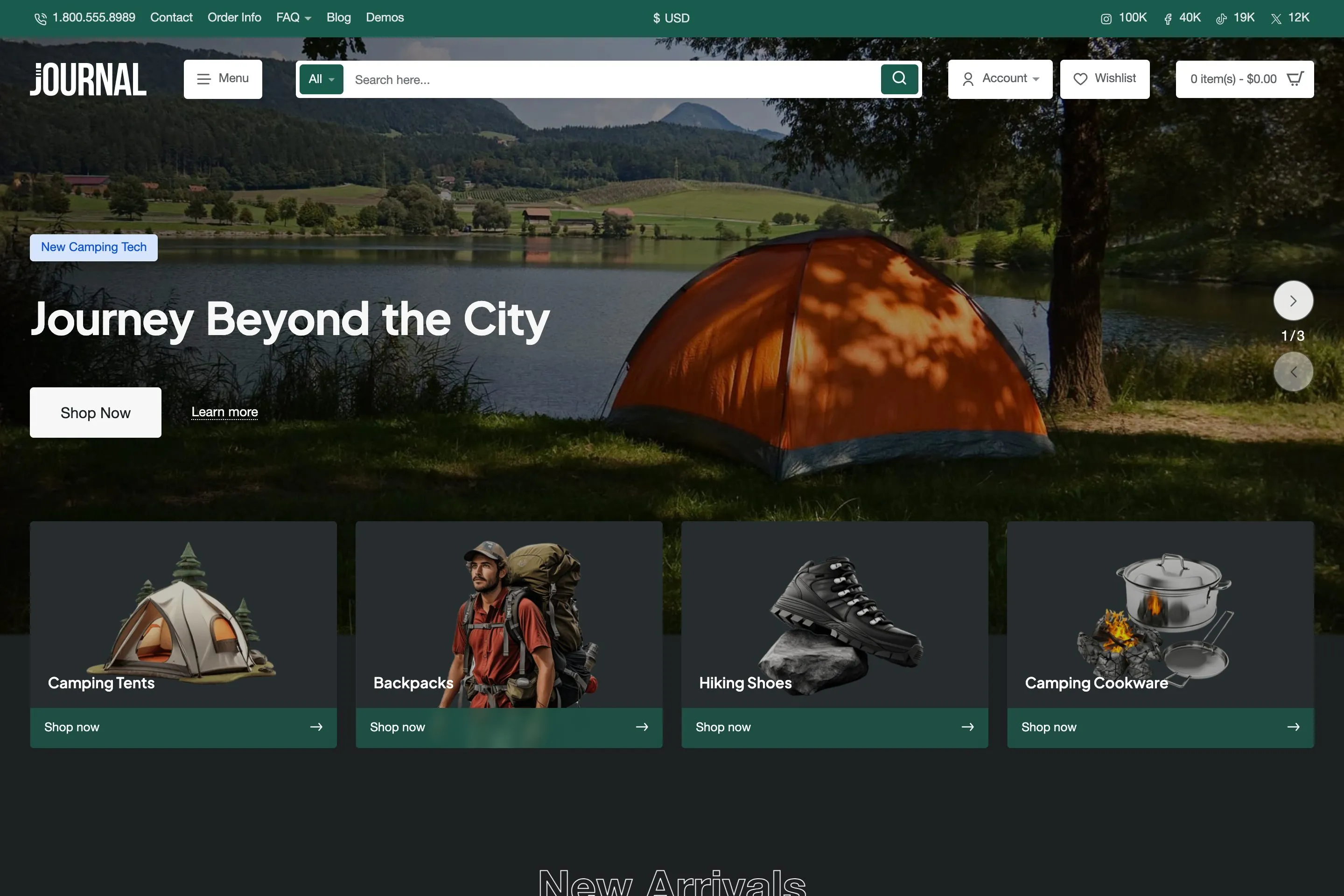Click the Camping Cookware shop arrow
This screenshot has height=896, width=1344.
[x=1293, y=727]
